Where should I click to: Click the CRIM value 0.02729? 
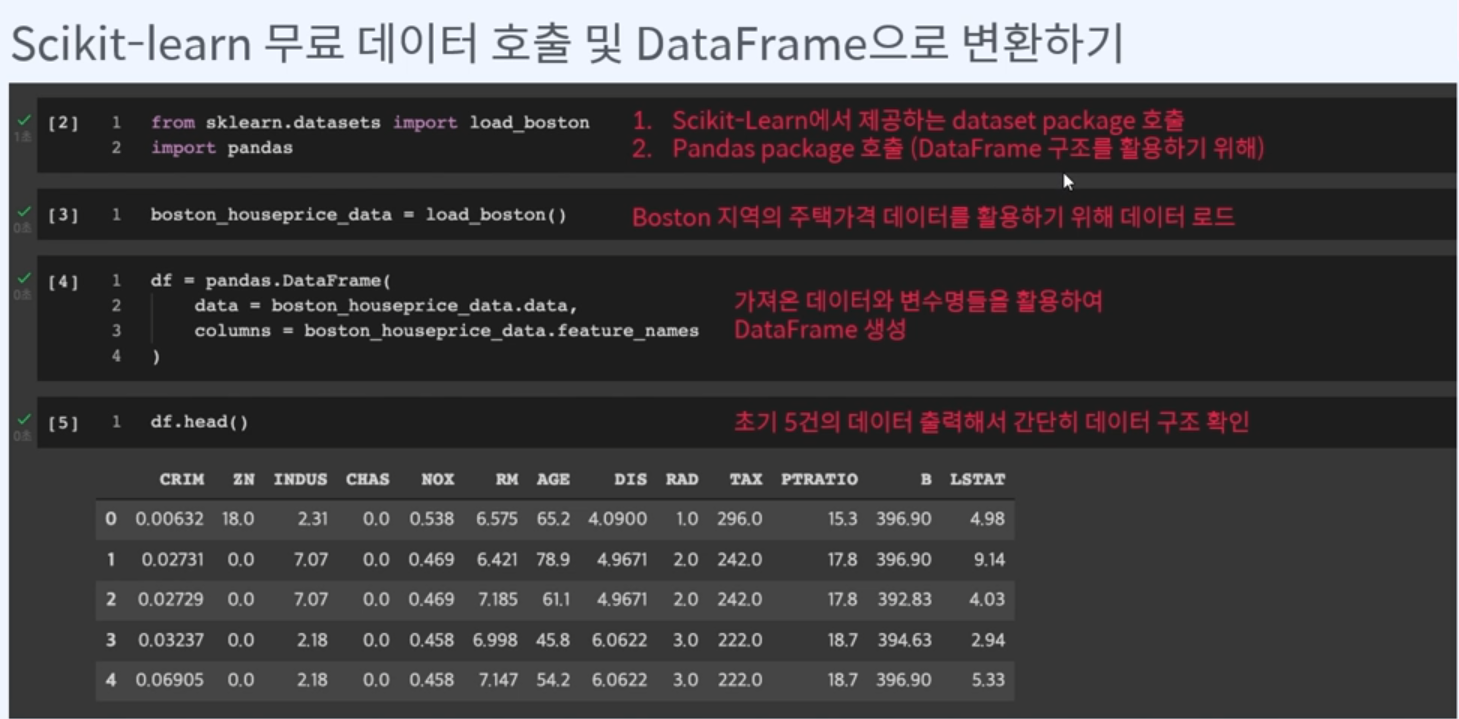click(x=172, y=599)
